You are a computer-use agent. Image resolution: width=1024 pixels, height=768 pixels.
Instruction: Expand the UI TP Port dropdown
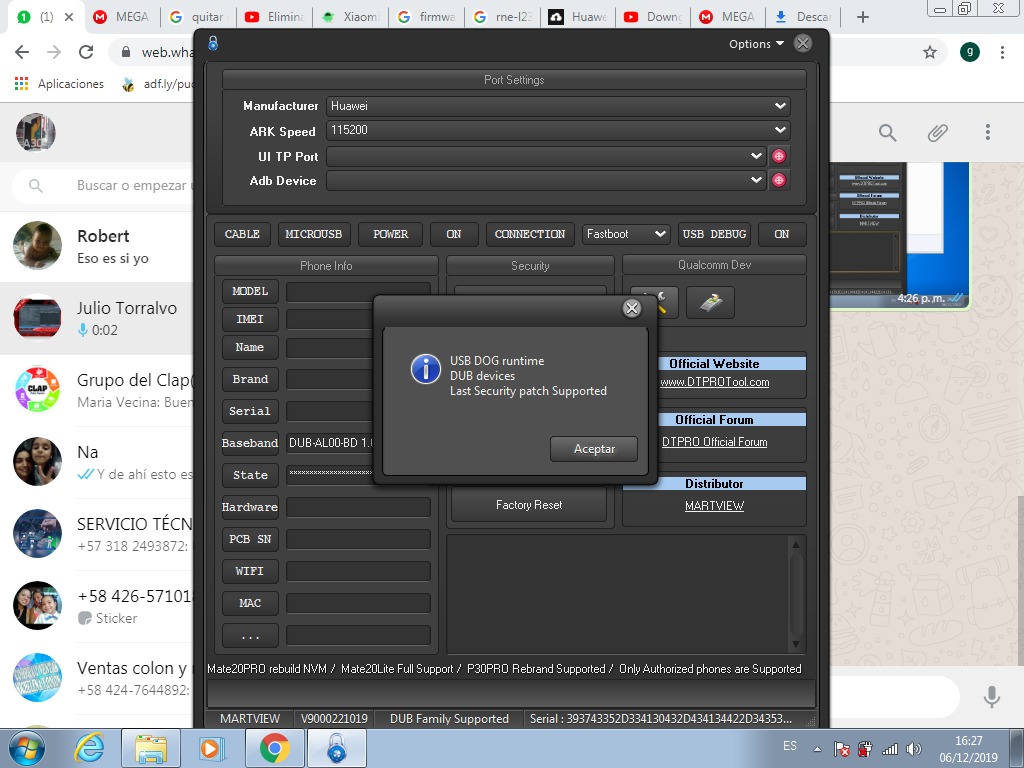pyautogui.click(x=756, y=156)
